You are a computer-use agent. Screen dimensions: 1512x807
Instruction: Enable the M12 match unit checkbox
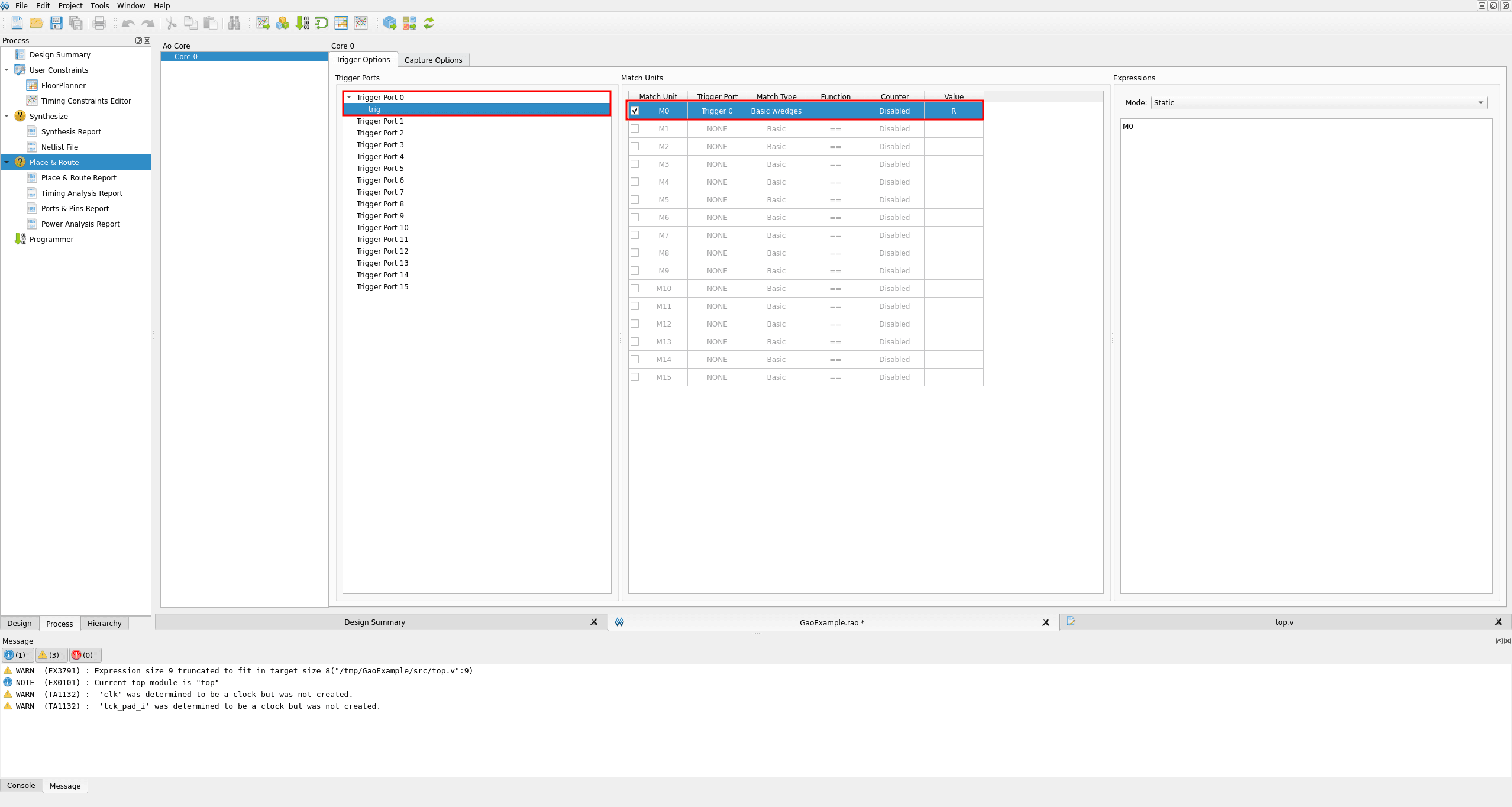[x=635, y=324]
